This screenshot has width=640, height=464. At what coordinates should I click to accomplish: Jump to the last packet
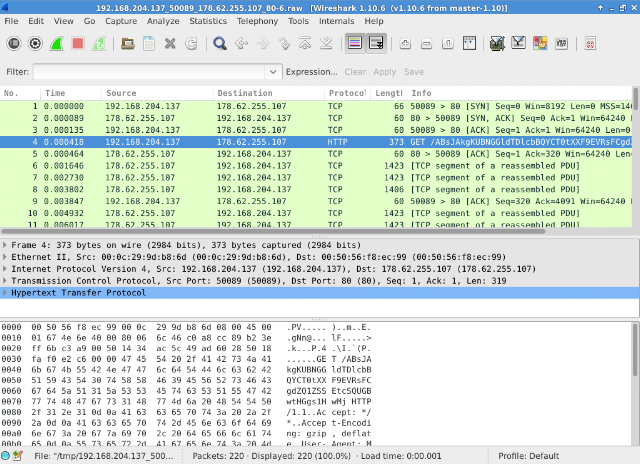coord(326,43)
